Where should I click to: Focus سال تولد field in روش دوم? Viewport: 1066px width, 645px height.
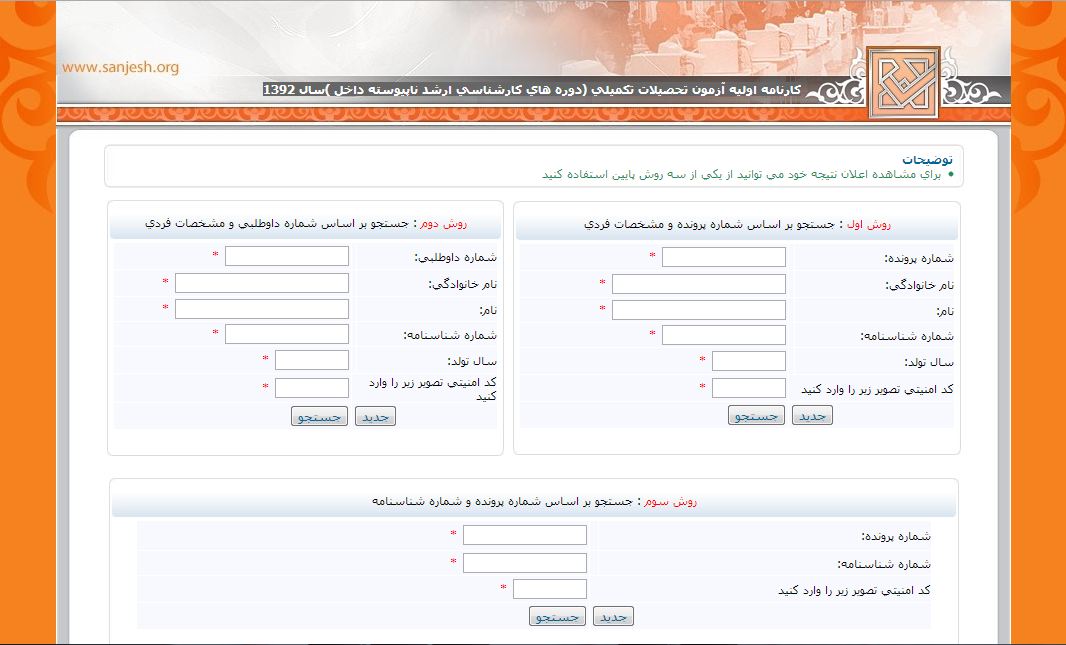click(x=311, y=360)
